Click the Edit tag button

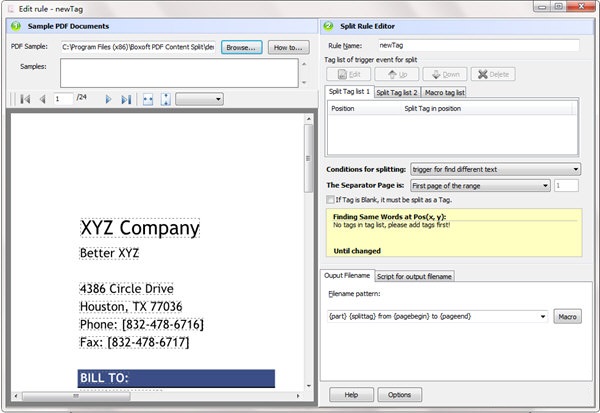tap(349, 74)
